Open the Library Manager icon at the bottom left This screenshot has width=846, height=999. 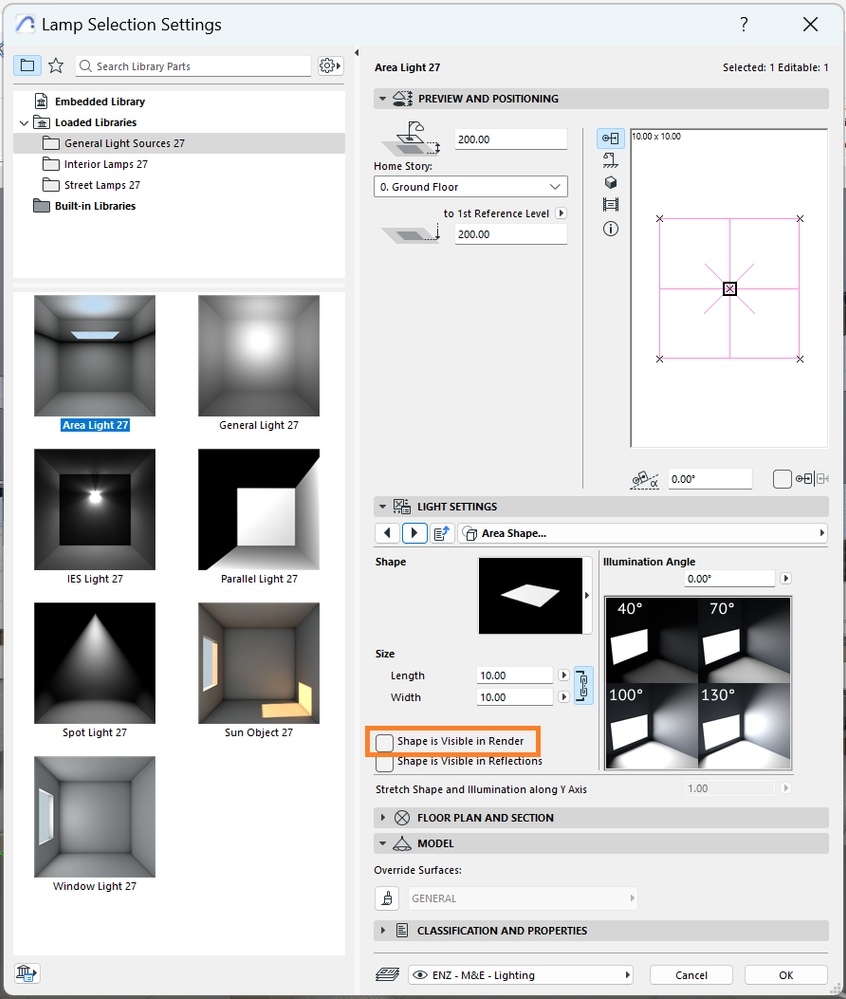click(27, 974)
